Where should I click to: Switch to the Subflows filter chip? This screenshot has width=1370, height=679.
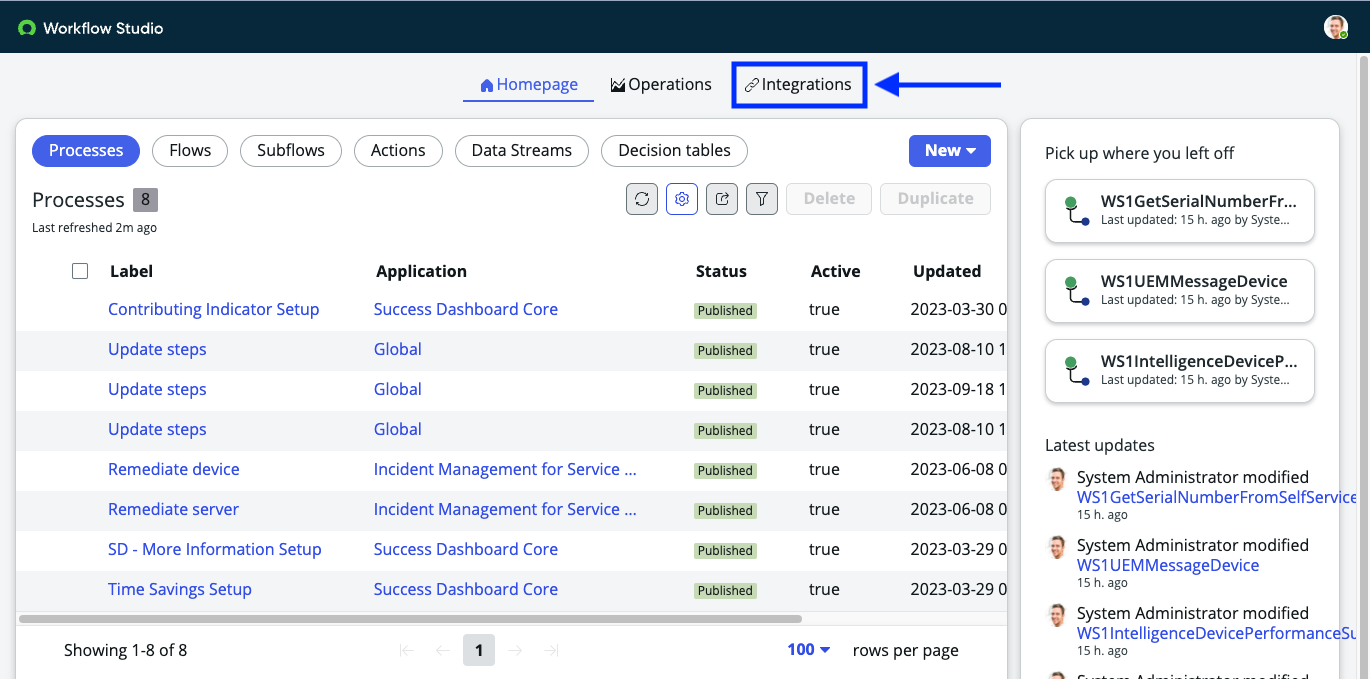pos(290,150)
